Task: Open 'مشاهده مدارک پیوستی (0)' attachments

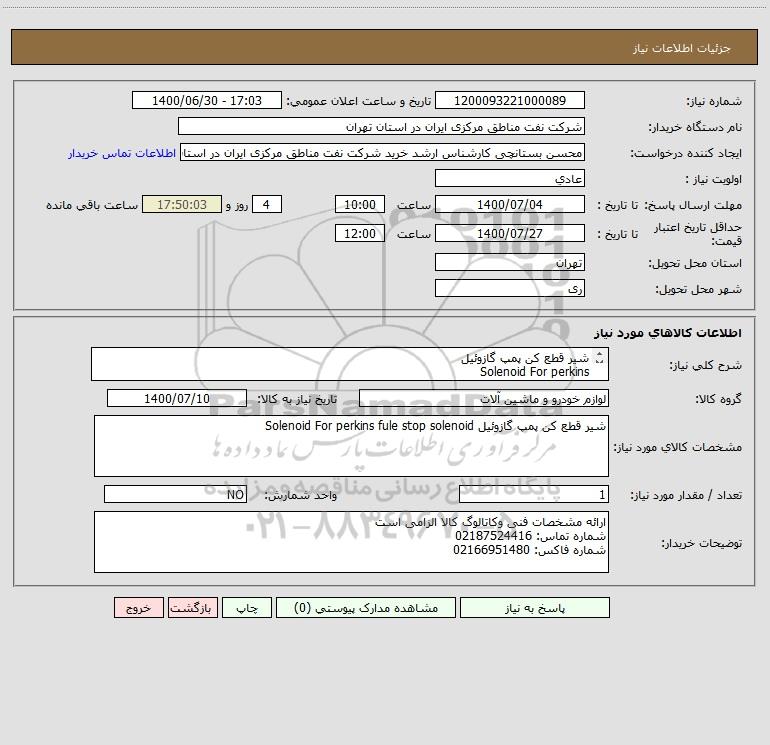Action: pos(366,607)
